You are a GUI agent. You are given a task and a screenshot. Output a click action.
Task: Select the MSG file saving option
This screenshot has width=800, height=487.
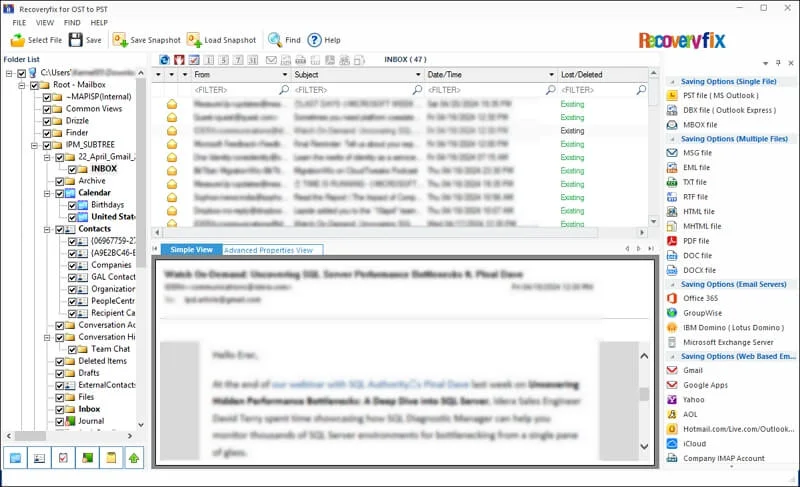(697, 153)
